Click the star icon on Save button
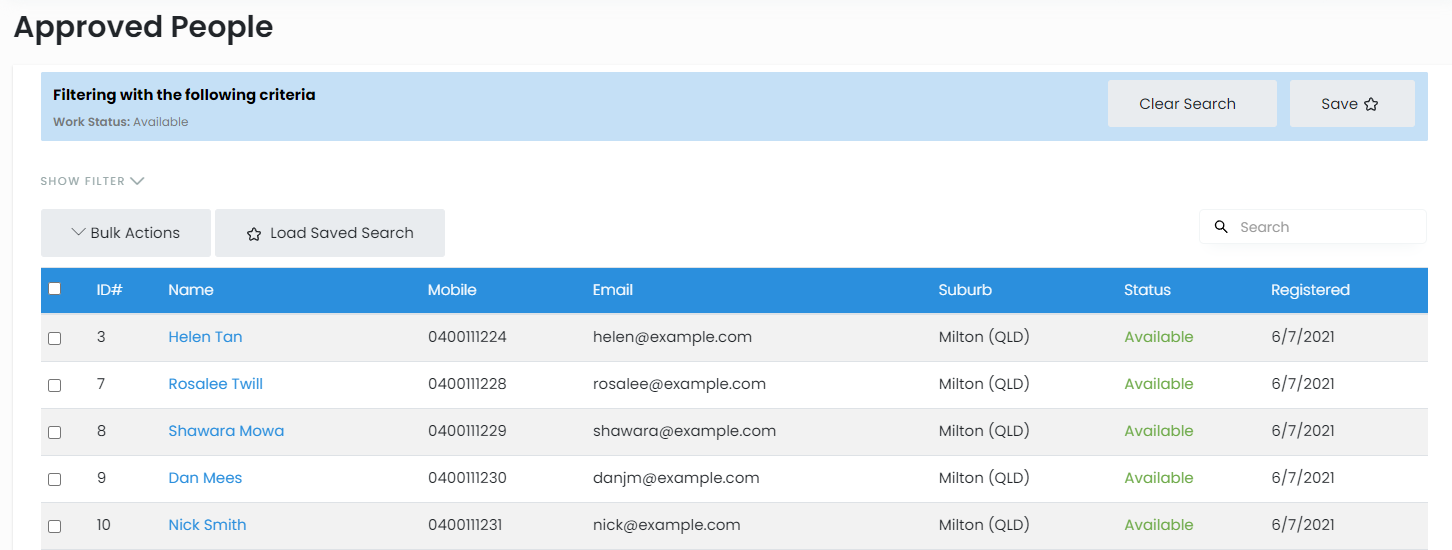Screen dimensions: 1452x550 tap(1371, 104)
